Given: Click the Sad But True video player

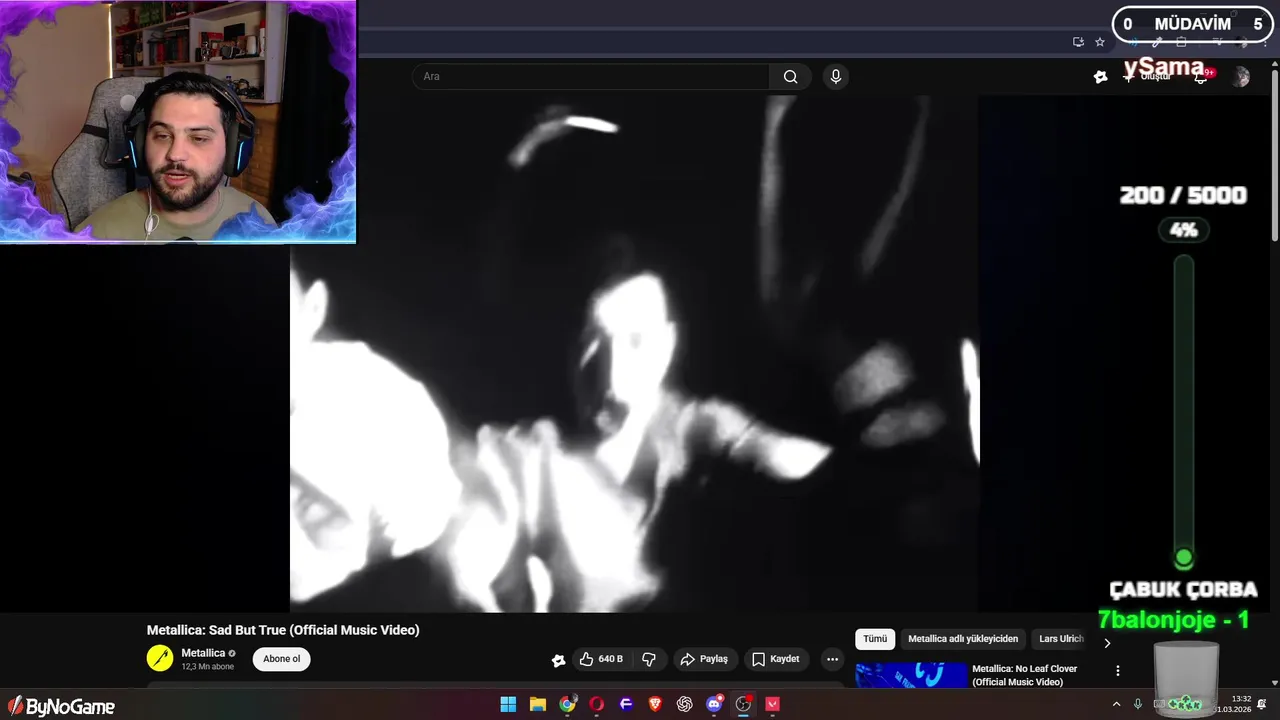Looking at the screenshot, I should [x=634, y=354].
